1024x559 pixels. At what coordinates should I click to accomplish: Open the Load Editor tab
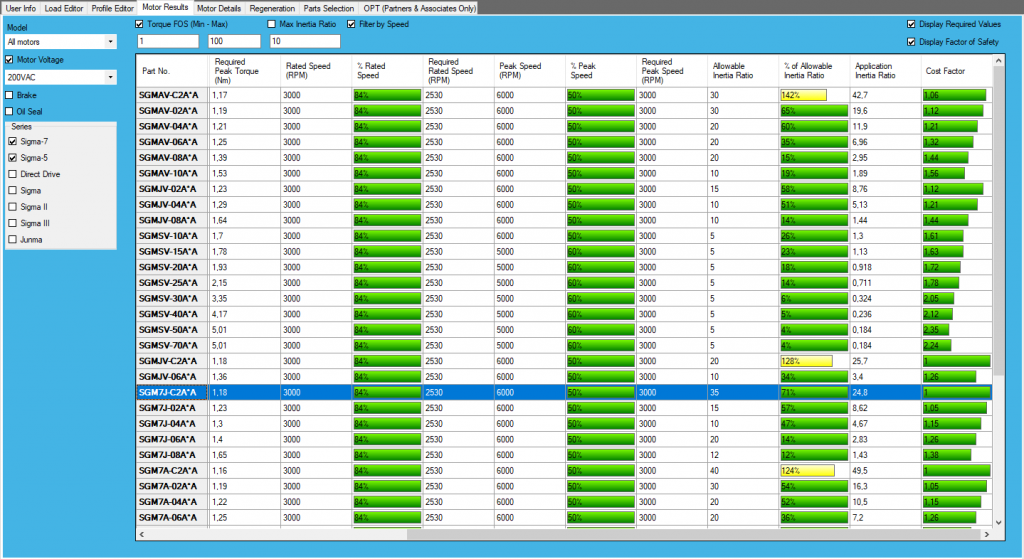point(63,8)
